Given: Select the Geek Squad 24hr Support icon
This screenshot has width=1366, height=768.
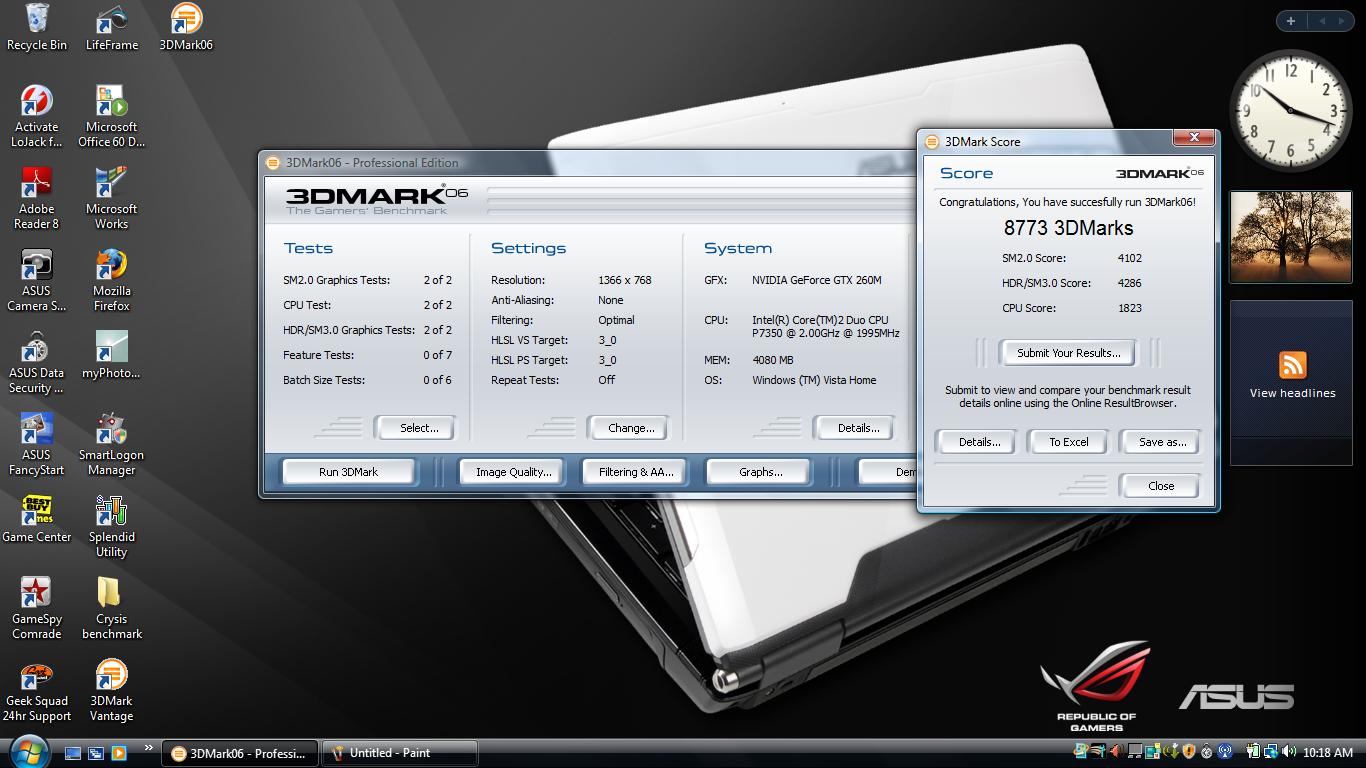Looking at the screenshot, I should coord(37,690).
